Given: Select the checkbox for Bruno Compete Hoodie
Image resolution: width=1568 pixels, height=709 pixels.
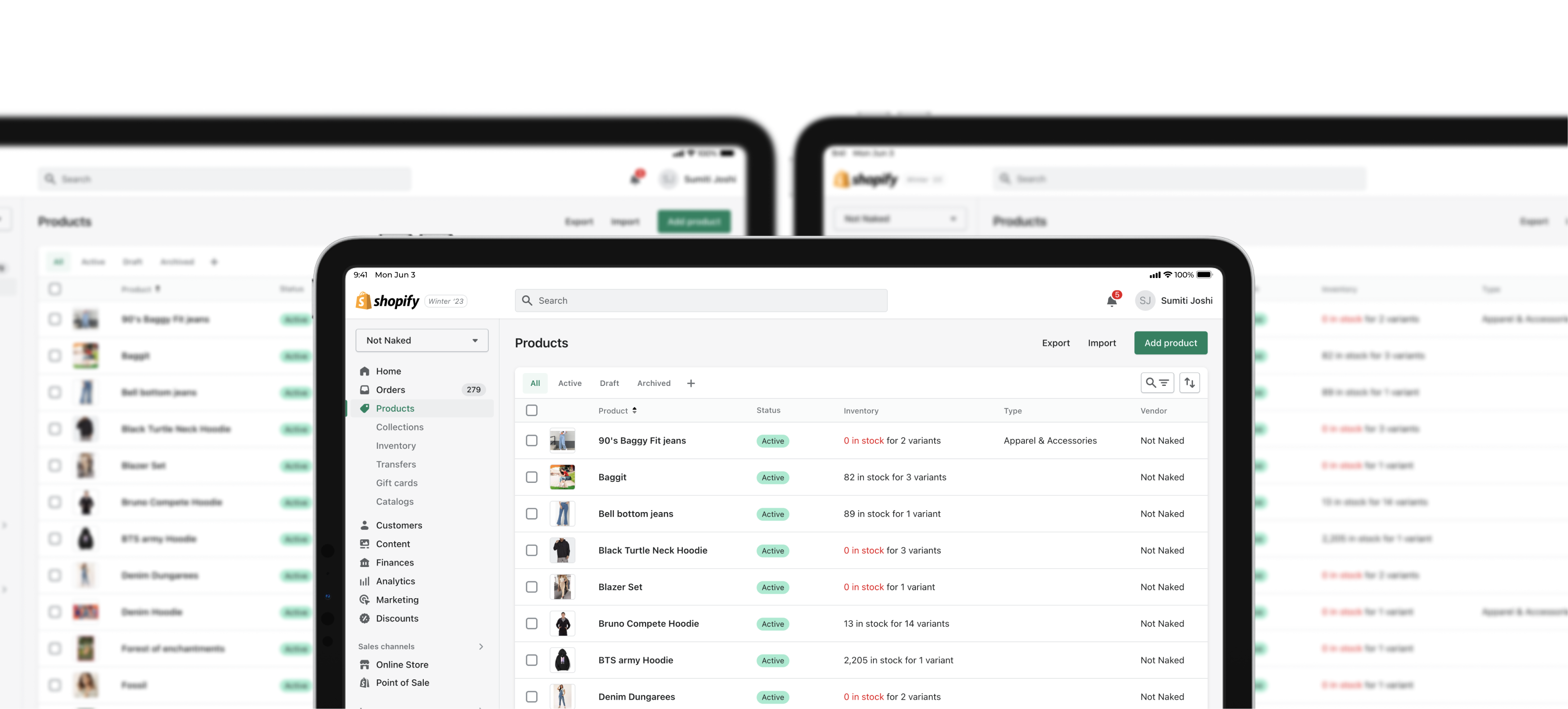Looking at the screenshot, I should 531,623.
